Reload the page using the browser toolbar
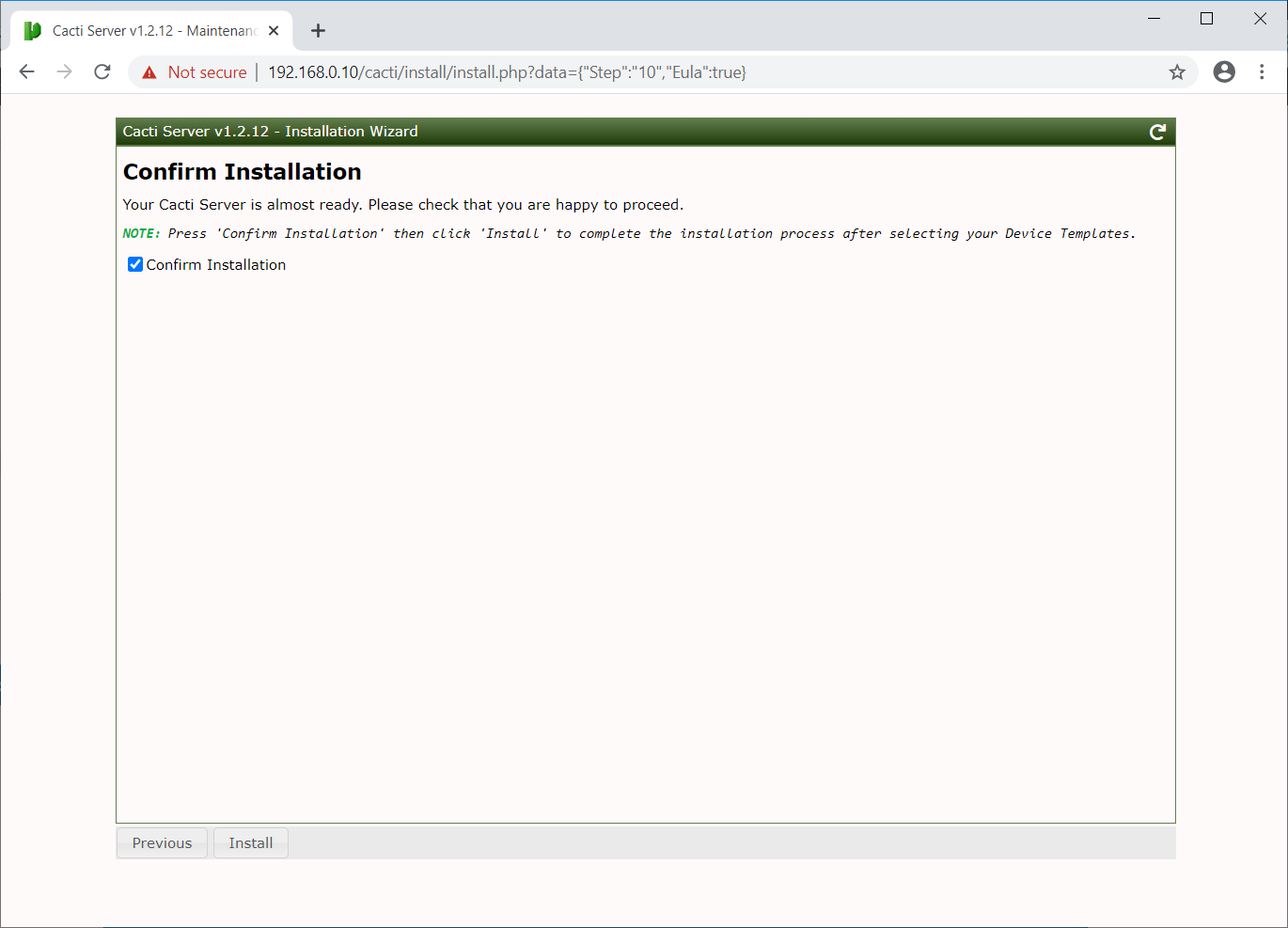 click(x=102, y=72)
